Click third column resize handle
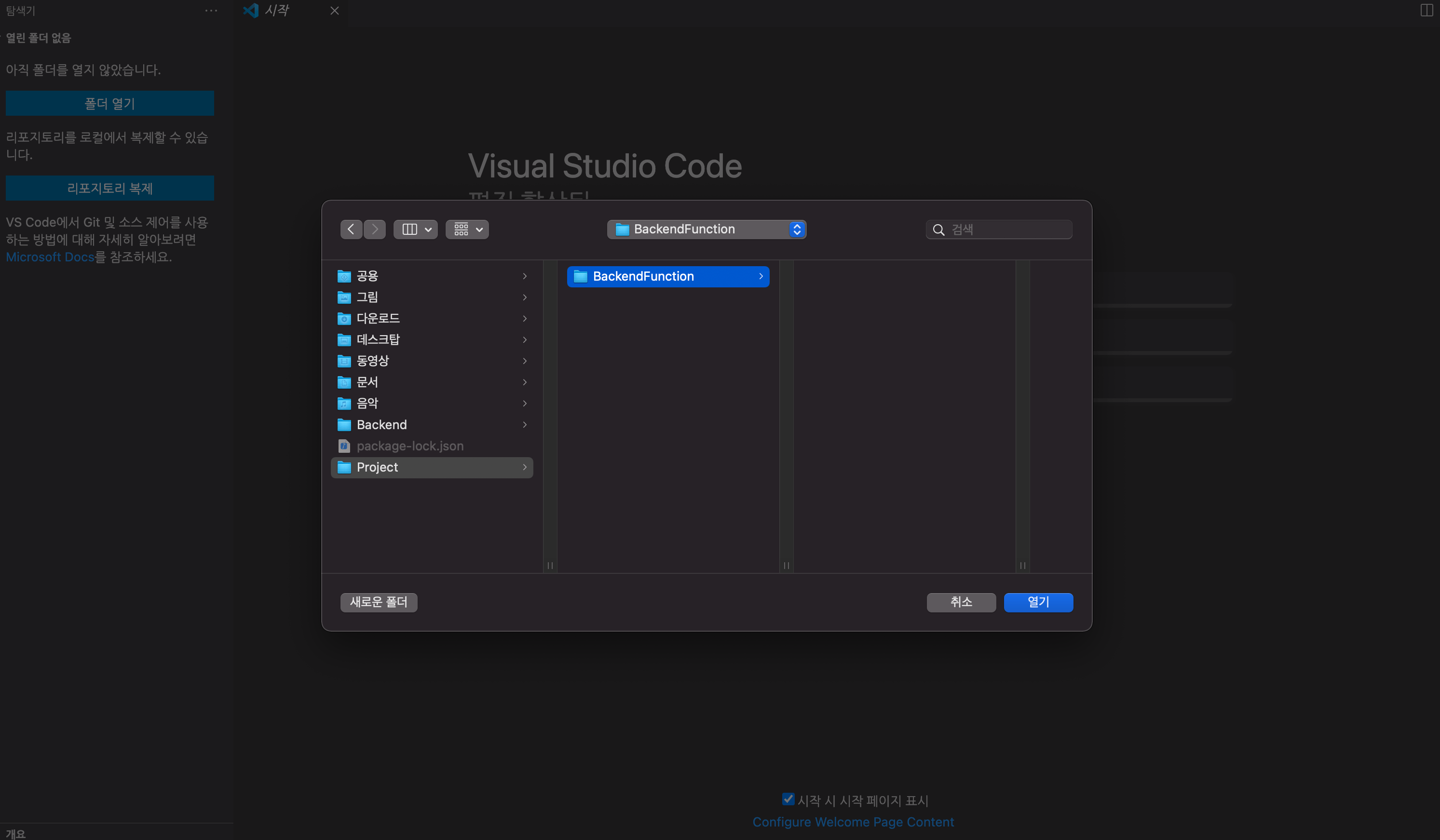Image resolution: width=1440 pixels, height=840 pixels. point(1023,566)
